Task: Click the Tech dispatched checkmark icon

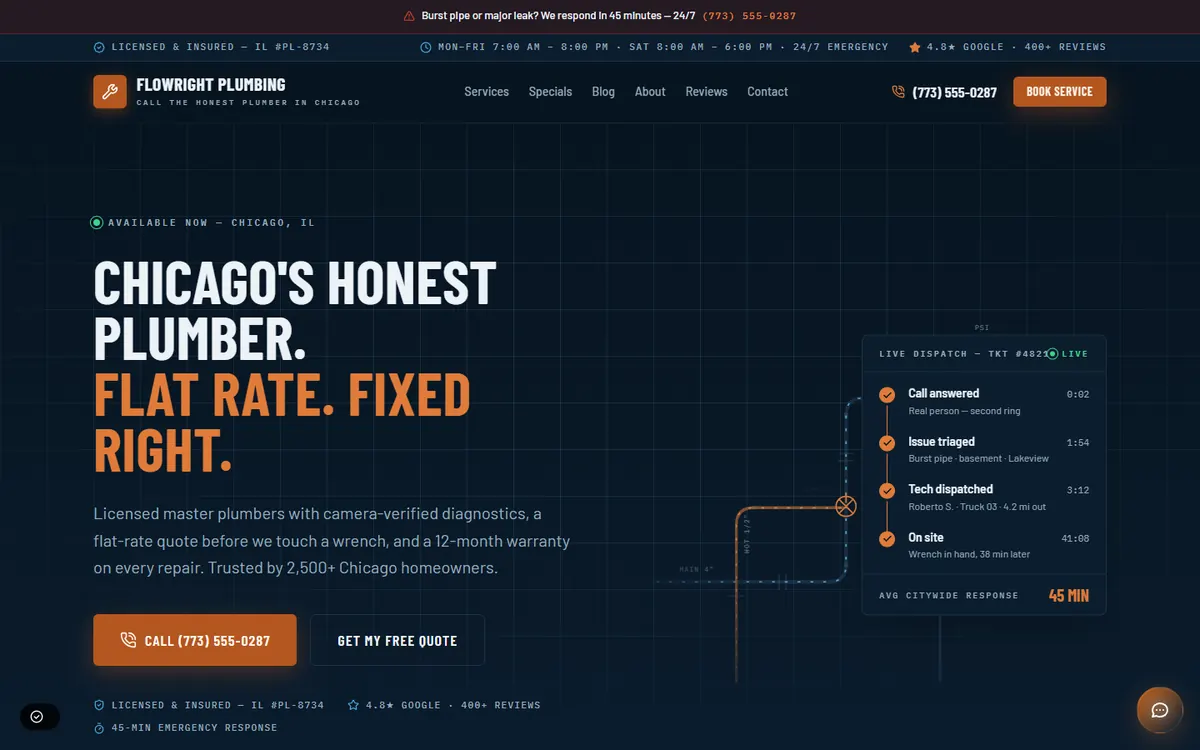Action: 887,491
